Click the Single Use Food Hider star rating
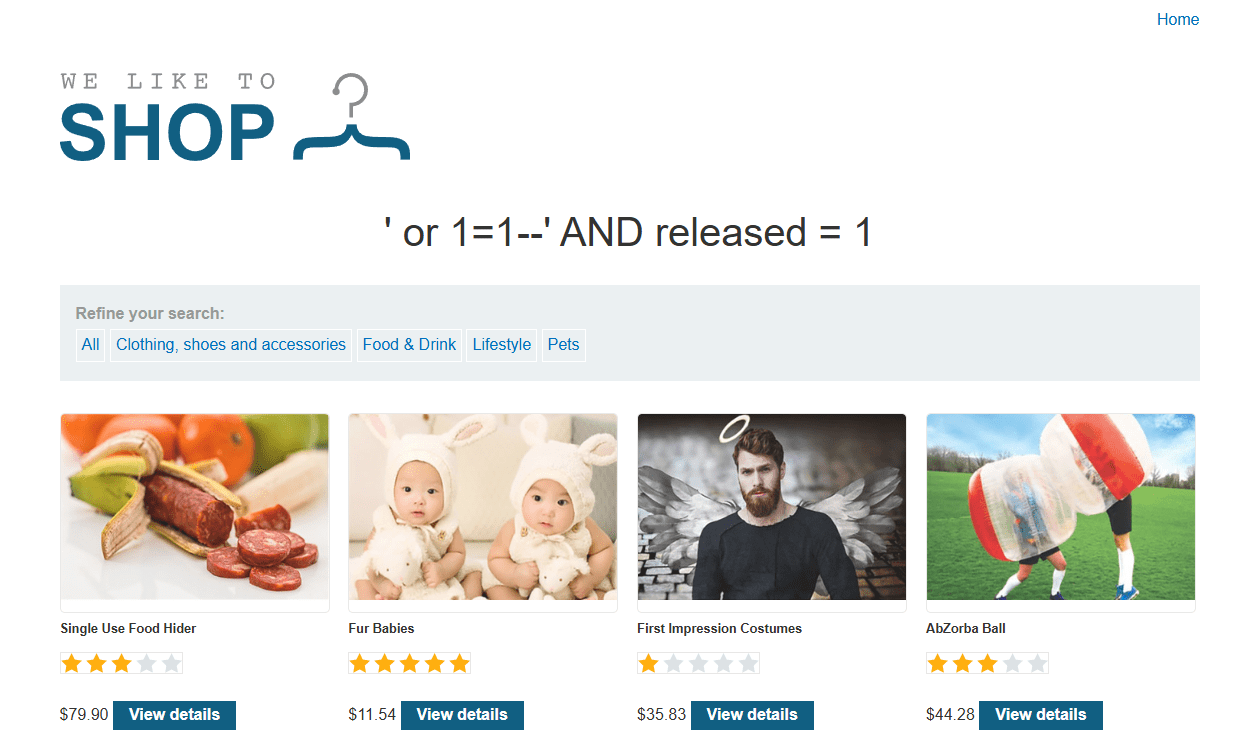Screen dimensions: 1246x748 click(122, 664)
